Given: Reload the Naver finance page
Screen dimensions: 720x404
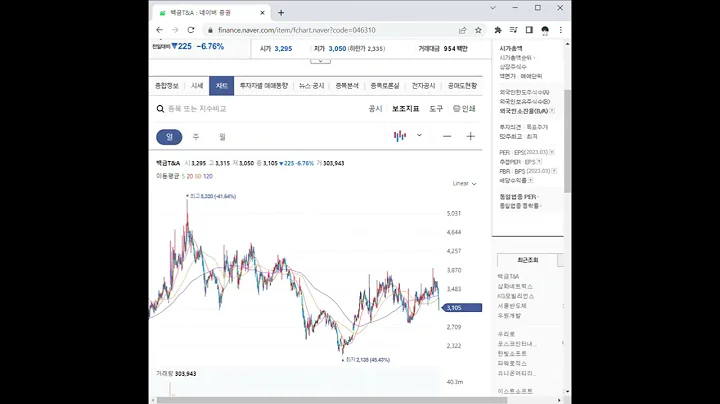Looking at the screenshot, I should [191, 30].
